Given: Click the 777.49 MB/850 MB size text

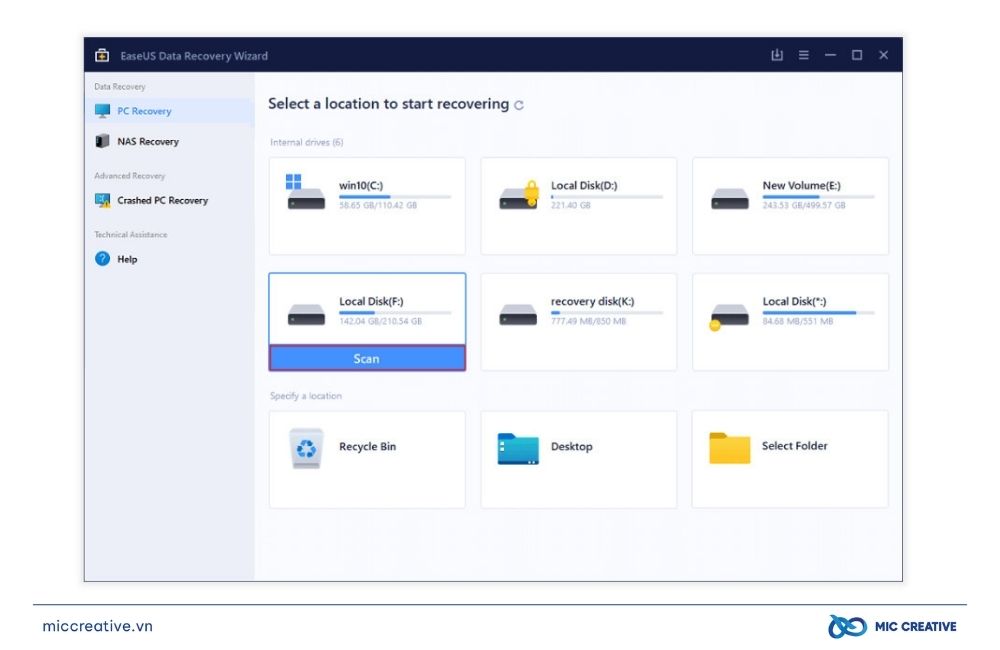Looking at the screenshot, I should tap(588, 321).
